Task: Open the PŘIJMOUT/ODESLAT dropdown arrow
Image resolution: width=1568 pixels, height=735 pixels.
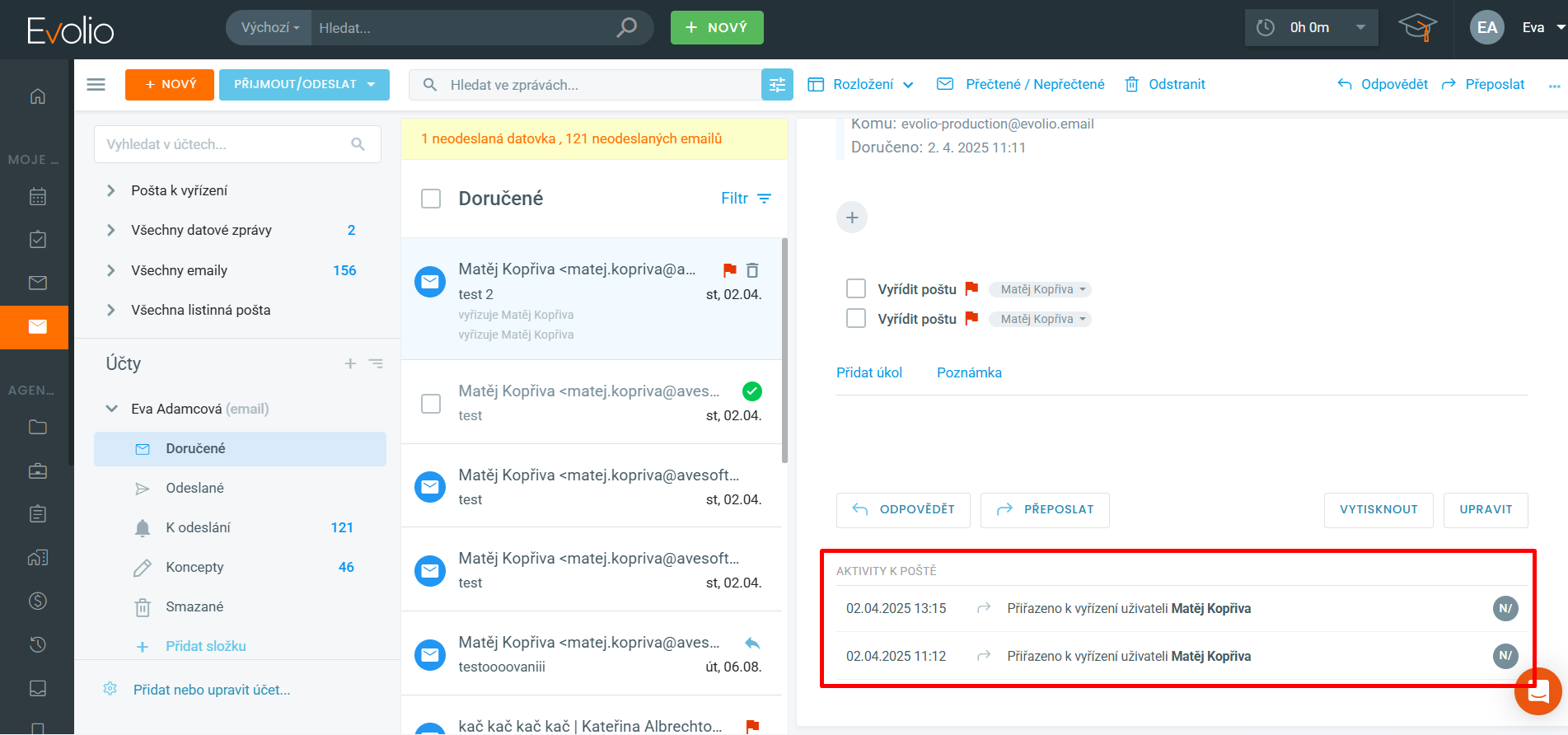Action: click(372, 85)
